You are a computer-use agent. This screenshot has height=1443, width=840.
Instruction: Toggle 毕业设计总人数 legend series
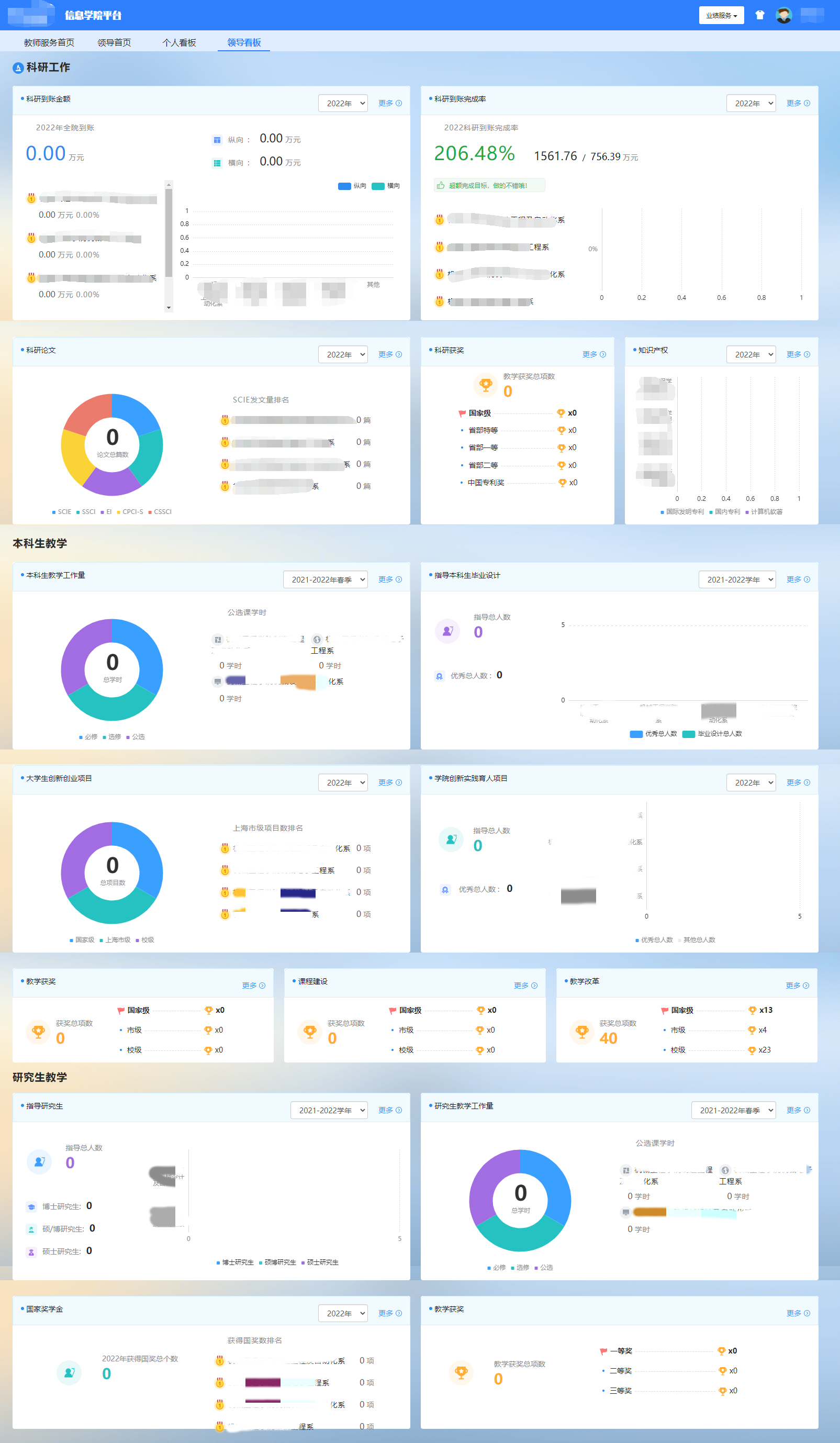tap(712, 733)
